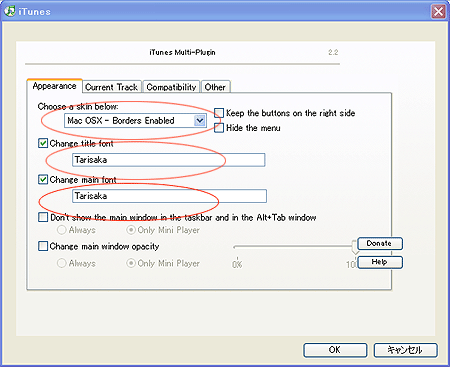Switch to the Current Track tab
Screen dimensions: 450x367
pyautogui.click(x=112, y=87)
